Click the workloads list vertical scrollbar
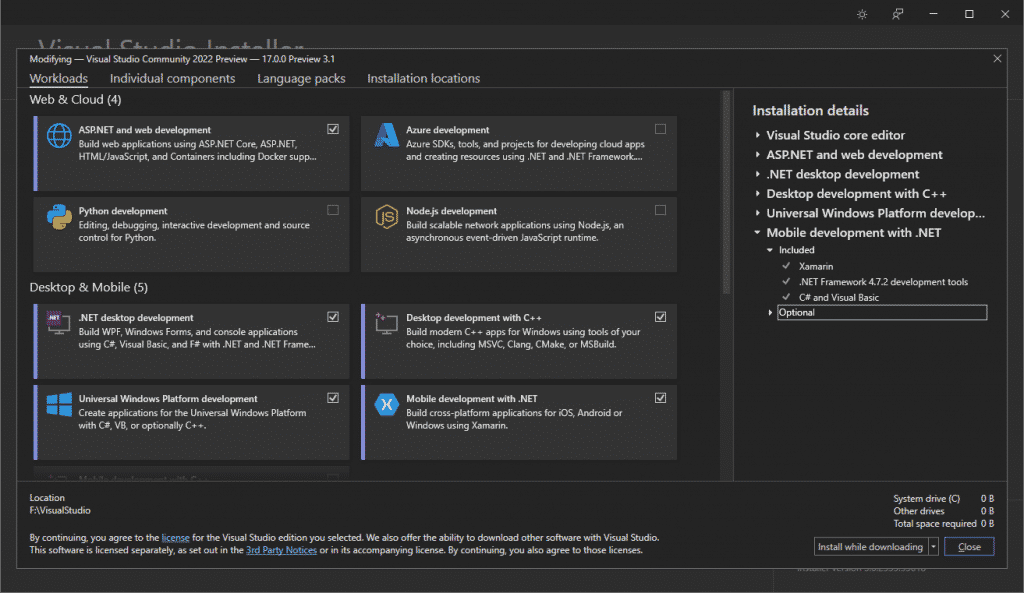The image size is (1024, 593). coord(726,193)
